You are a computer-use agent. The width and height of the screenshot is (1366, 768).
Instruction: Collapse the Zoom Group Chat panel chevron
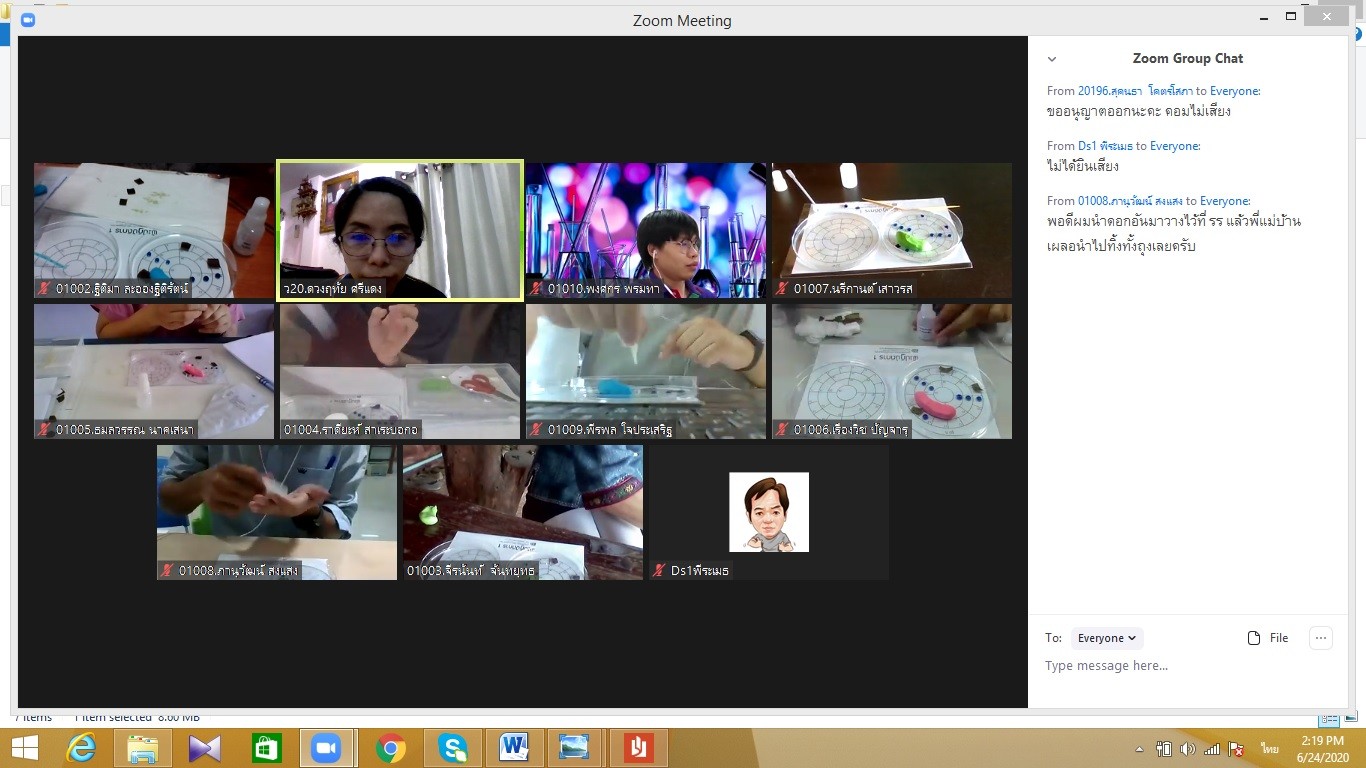pyautogui.click(x=1051, y=59)
